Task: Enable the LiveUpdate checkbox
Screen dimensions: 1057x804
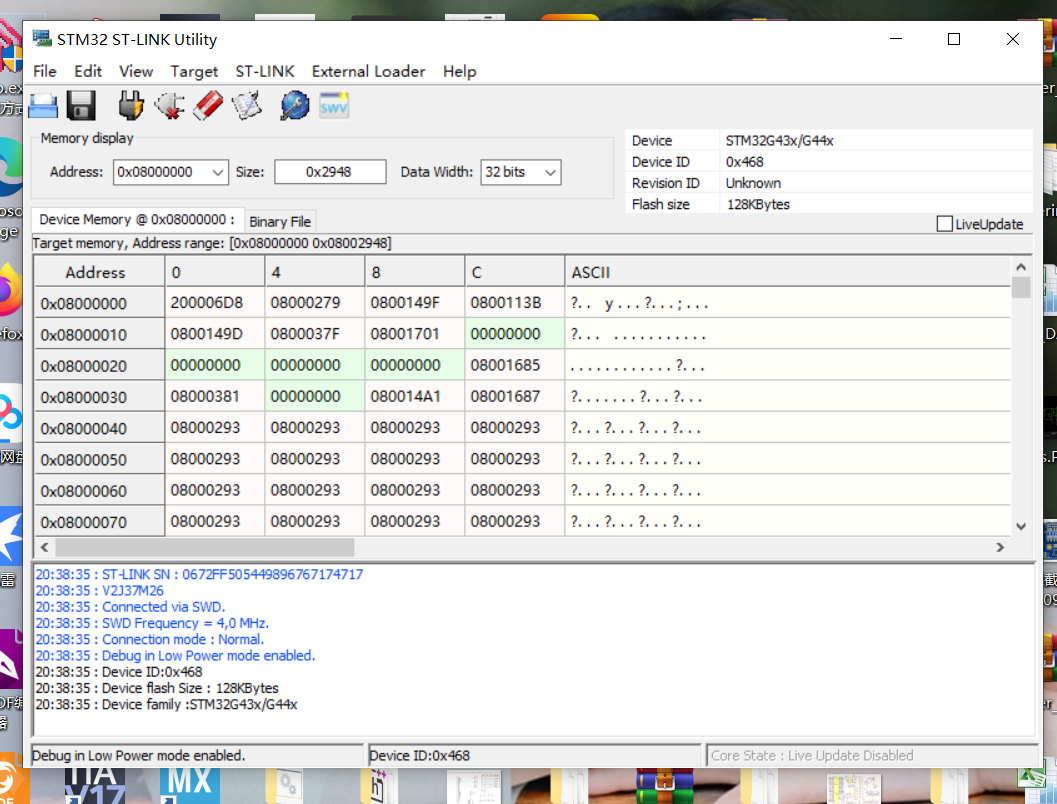Action: [x=944, y=224]
